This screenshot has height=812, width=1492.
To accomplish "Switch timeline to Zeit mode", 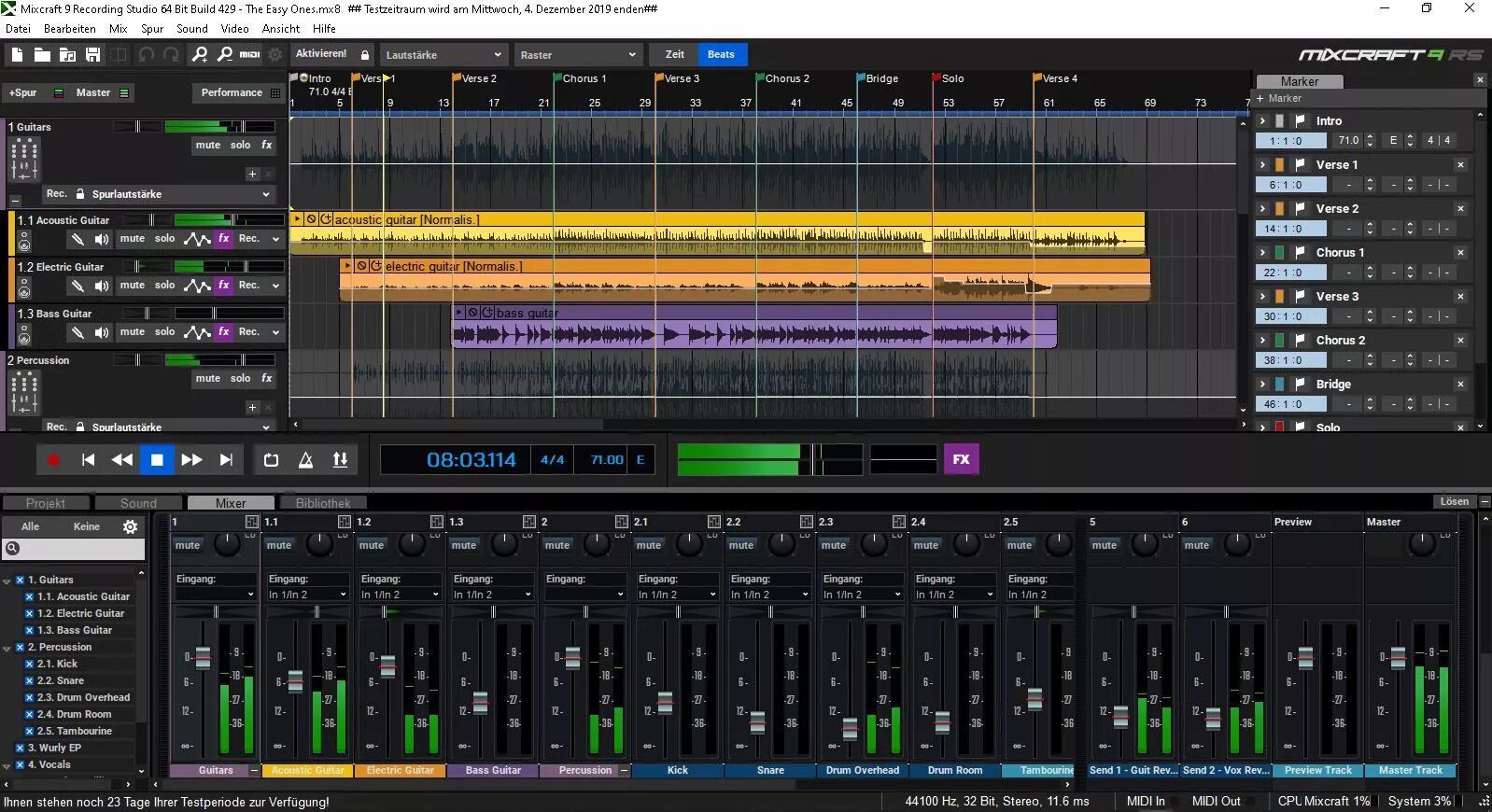I will click(x=674, y=54).
